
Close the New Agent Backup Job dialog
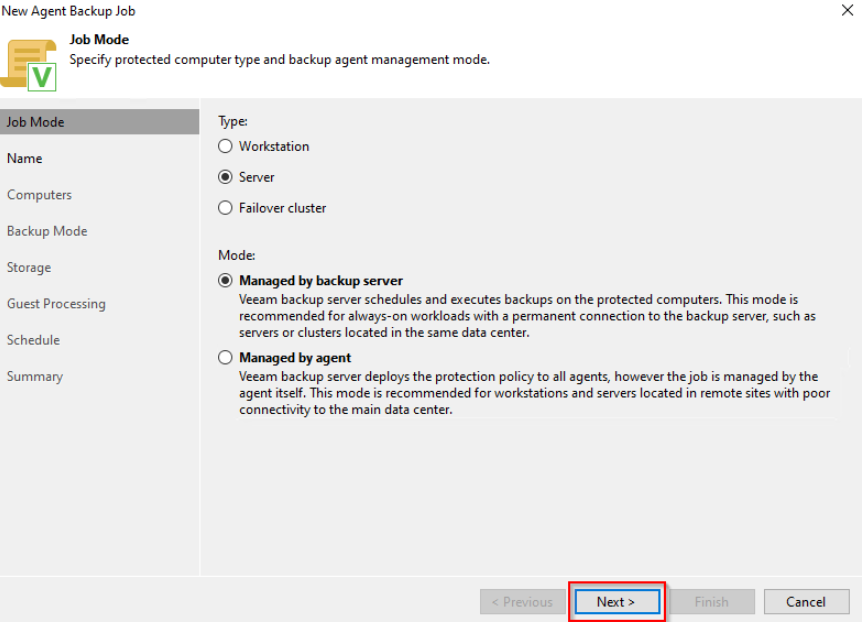849,10
